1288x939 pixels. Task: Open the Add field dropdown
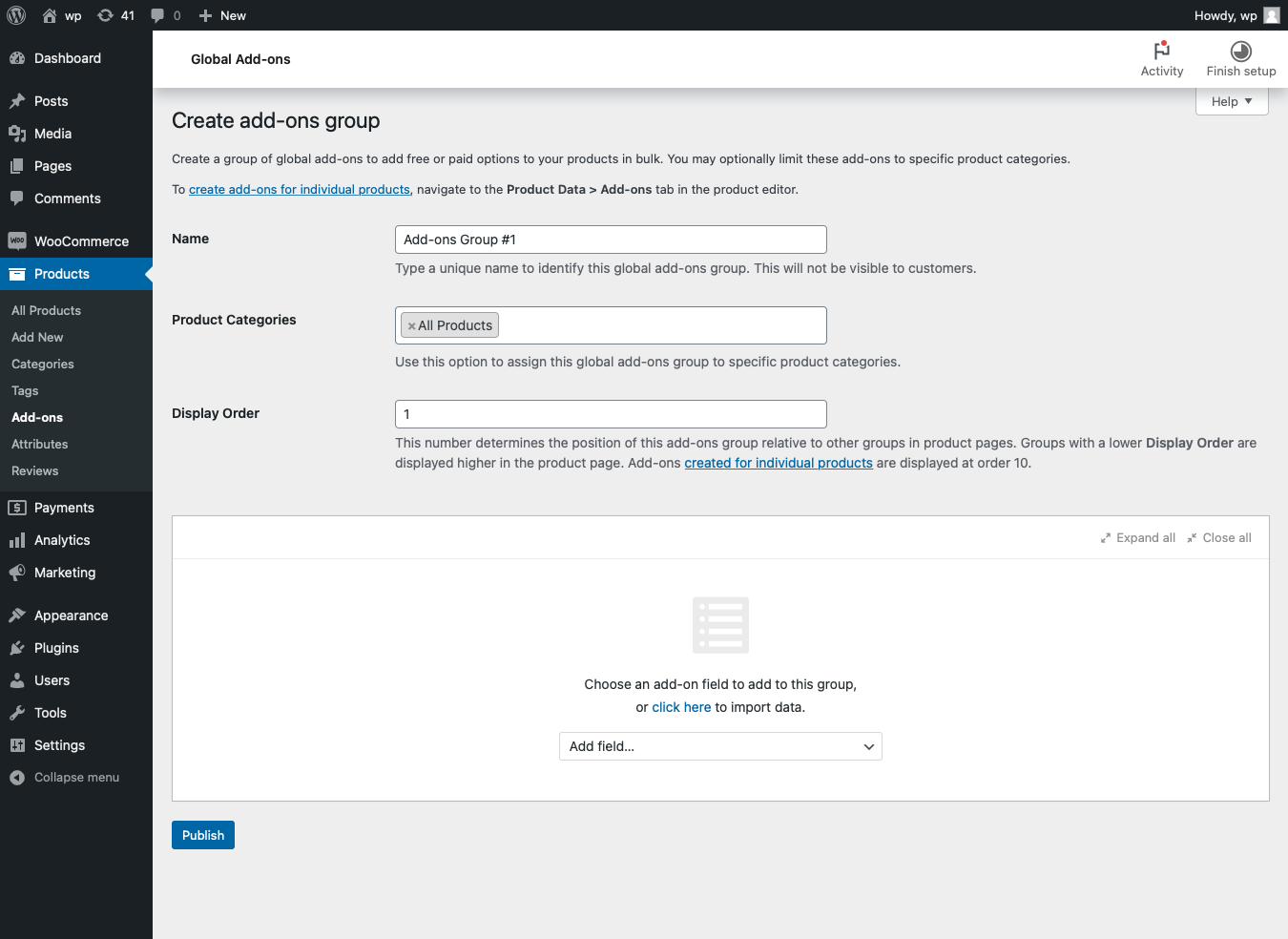point(720,746)
